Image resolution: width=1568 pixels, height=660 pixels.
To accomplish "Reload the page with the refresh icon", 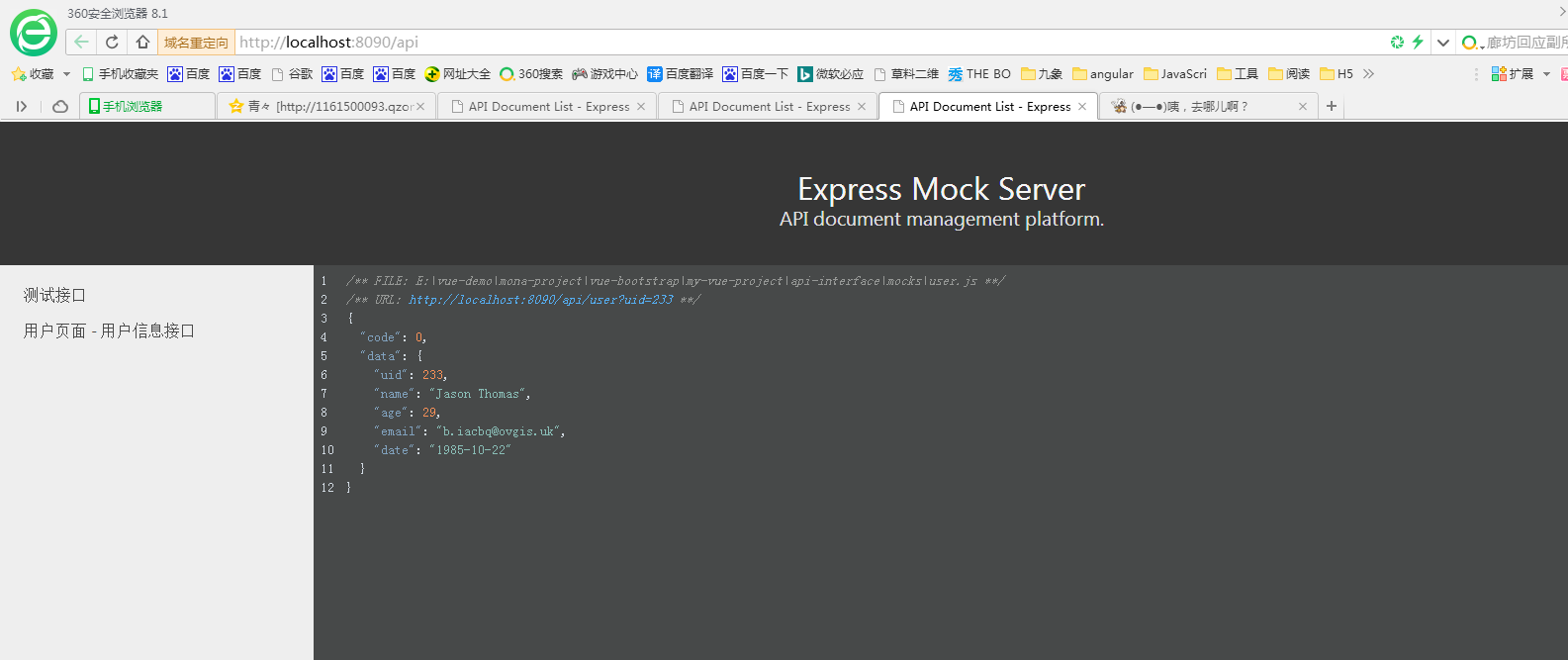I will point(112,42).
